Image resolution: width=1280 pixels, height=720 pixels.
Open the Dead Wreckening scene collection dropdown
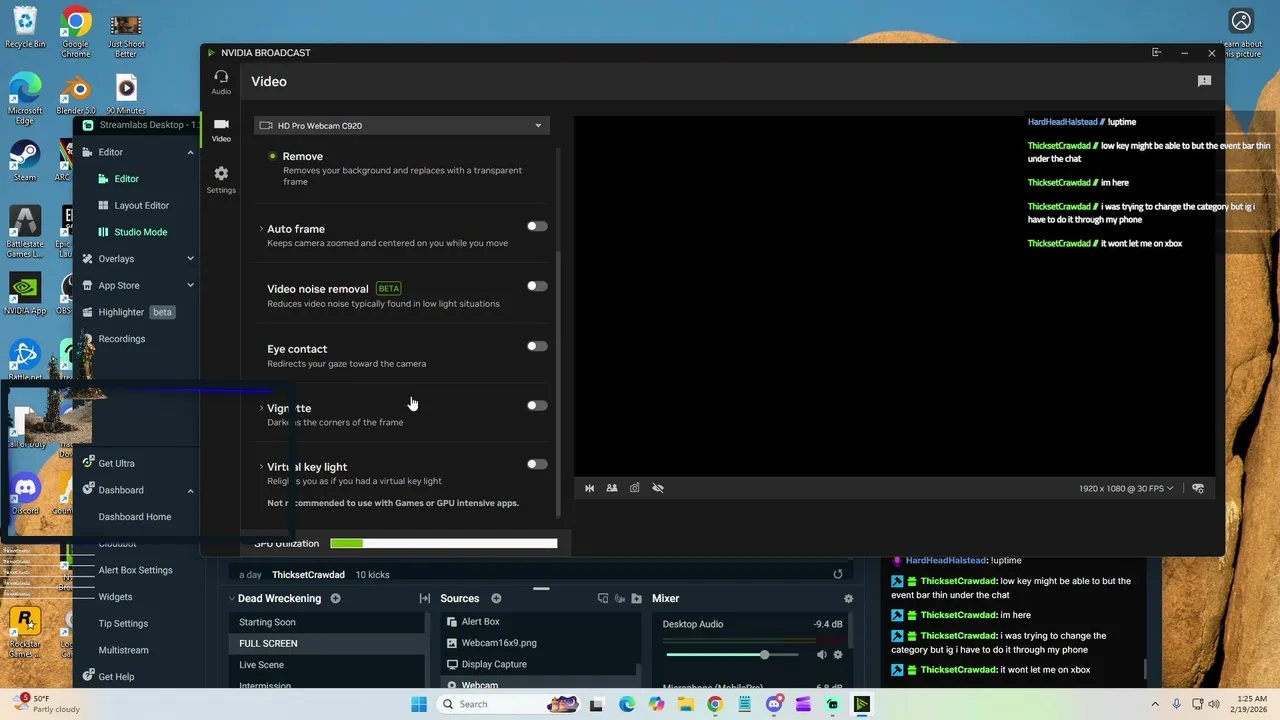pyautogui.click(x=273, y=598)
